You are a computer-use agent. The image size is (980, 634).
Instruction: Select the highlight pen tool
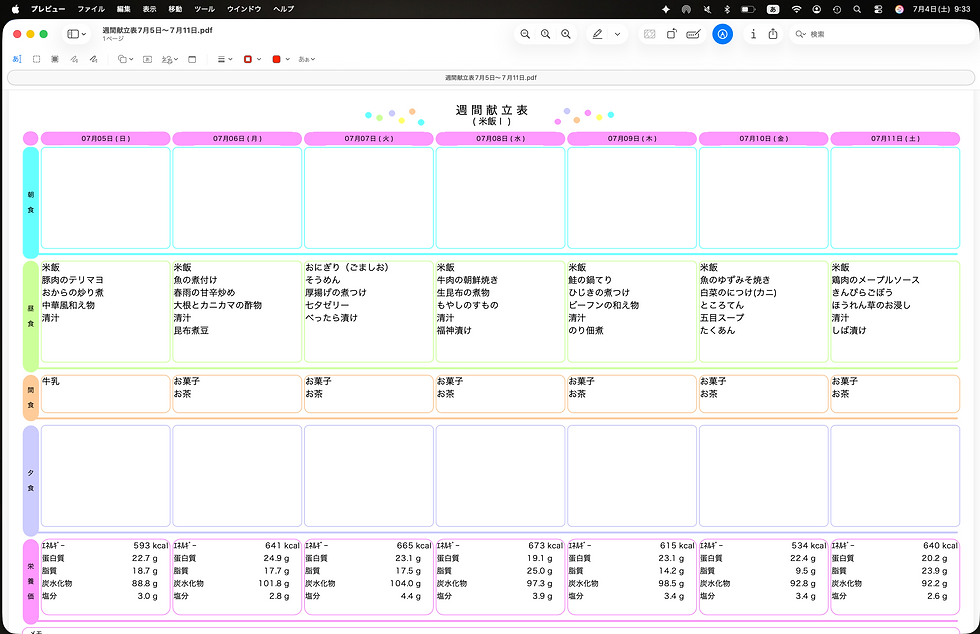click(x=598, y=34)
